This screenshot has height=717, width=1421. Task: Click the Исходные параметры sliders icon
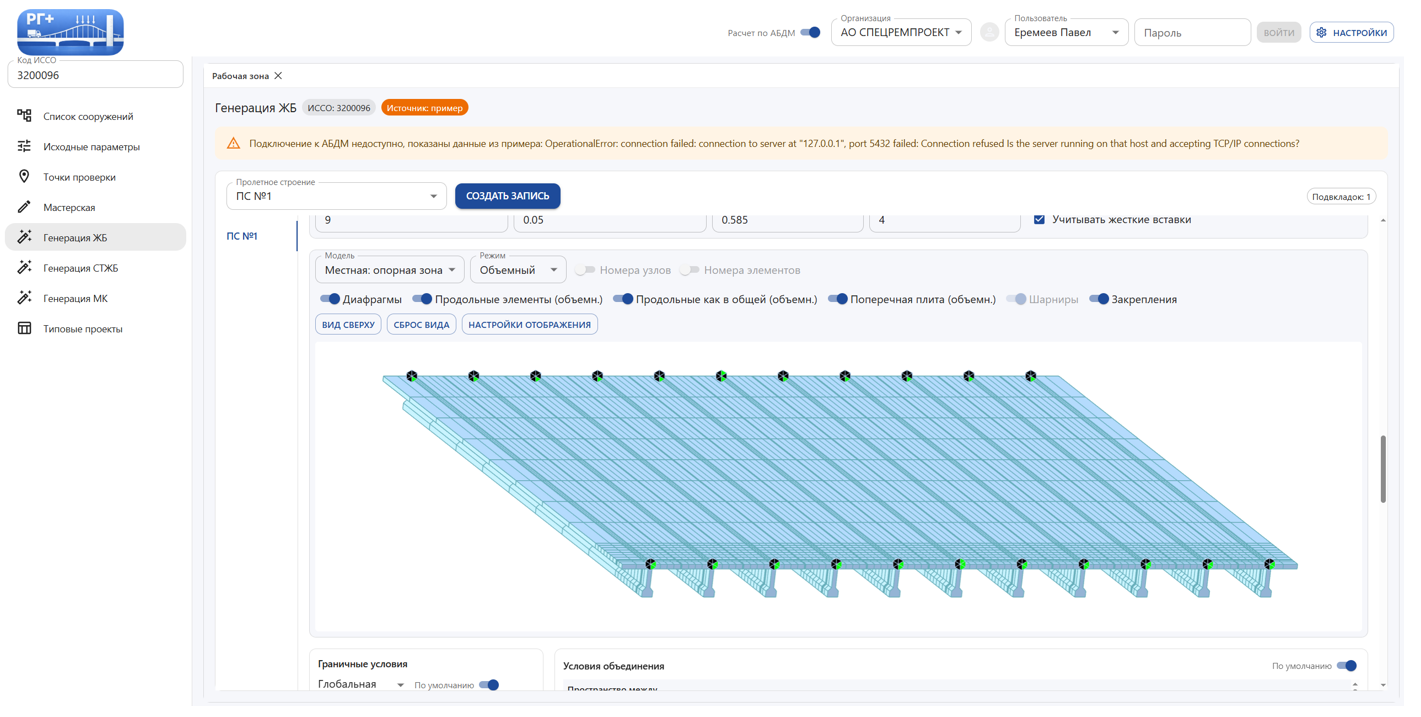point(24,146)
